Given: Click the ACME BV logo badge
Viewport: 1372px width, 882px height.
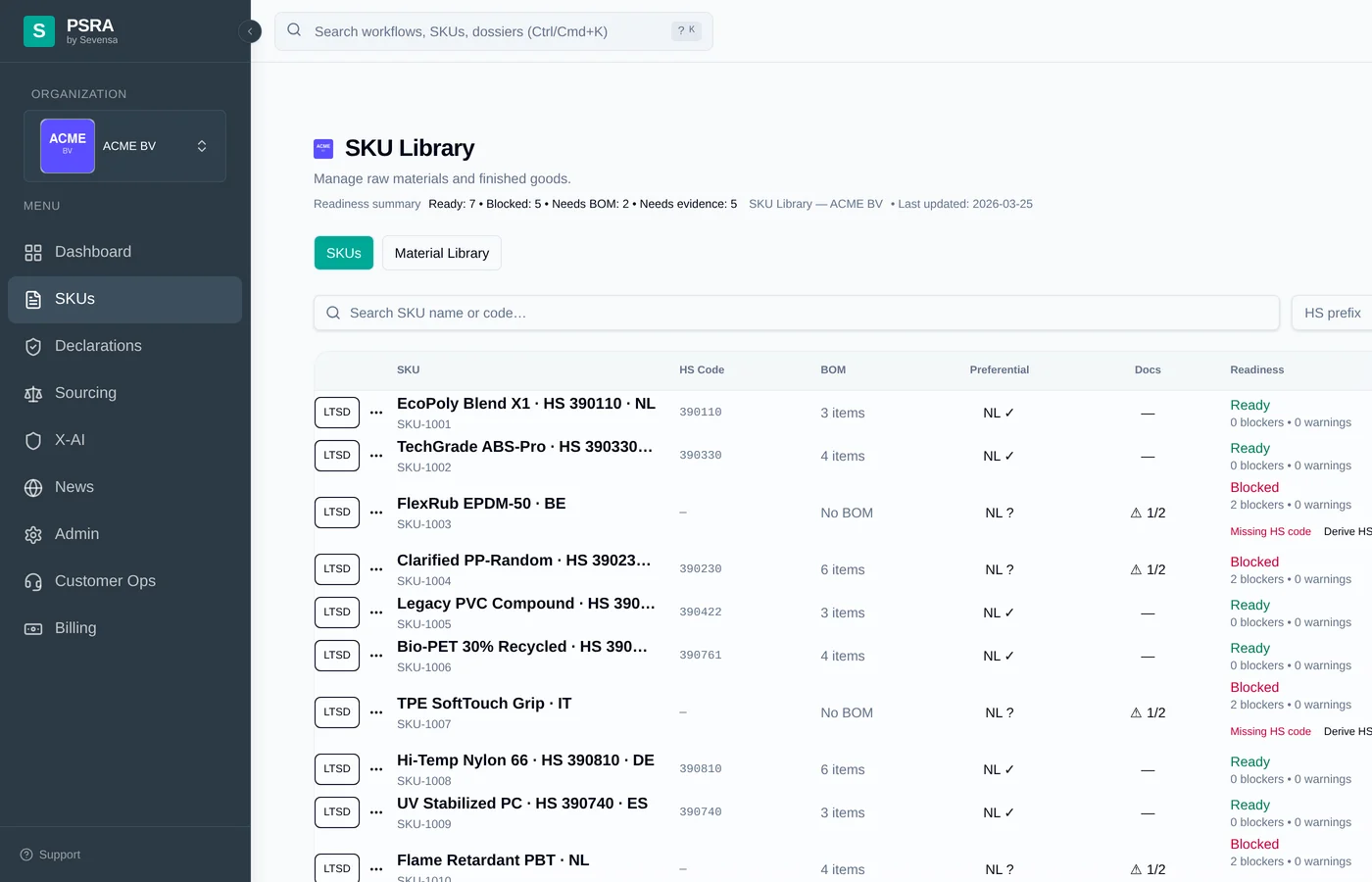Looking at the screenshot, I should [x=67, y=145].
